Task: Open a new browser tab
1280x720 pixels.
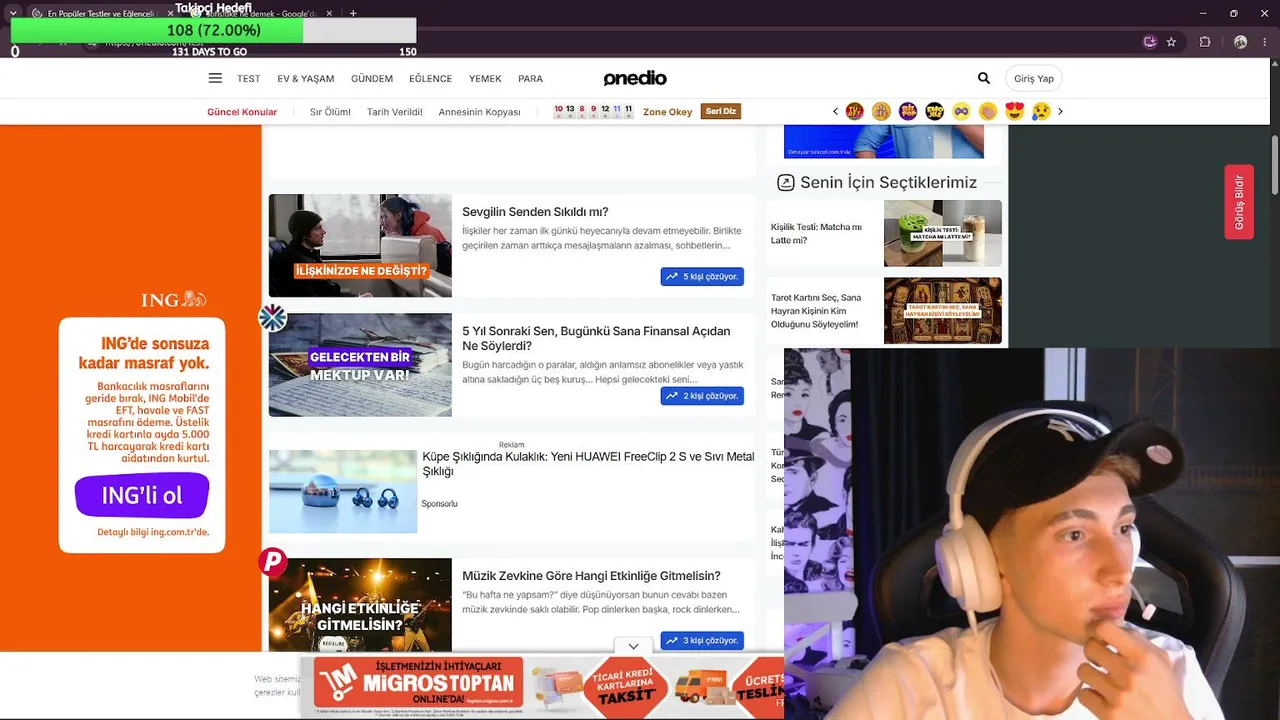Action: pos(353,13)
